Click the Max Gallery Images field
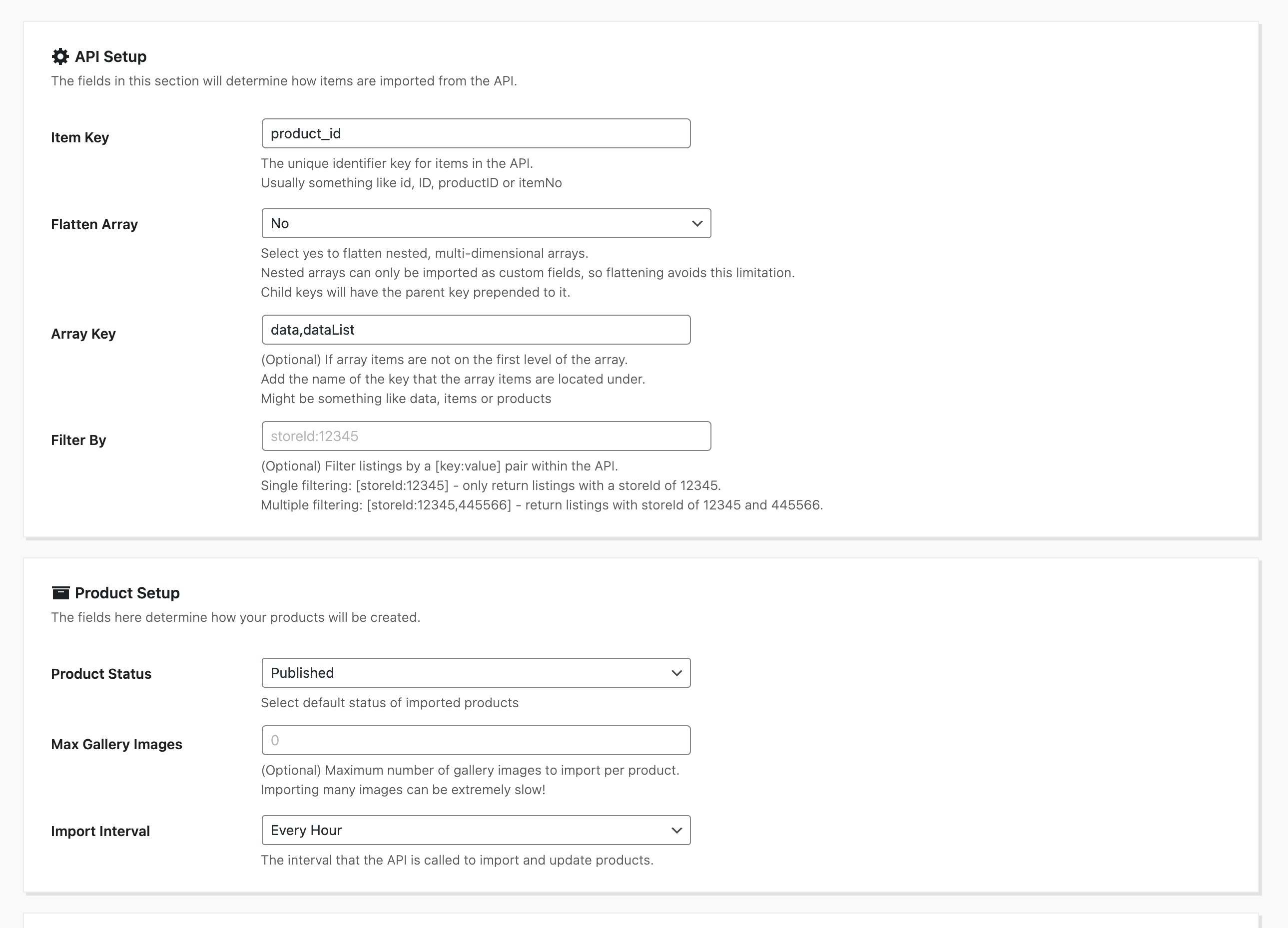The height and width of the screenshot is (928, 1288). (476, 740)
